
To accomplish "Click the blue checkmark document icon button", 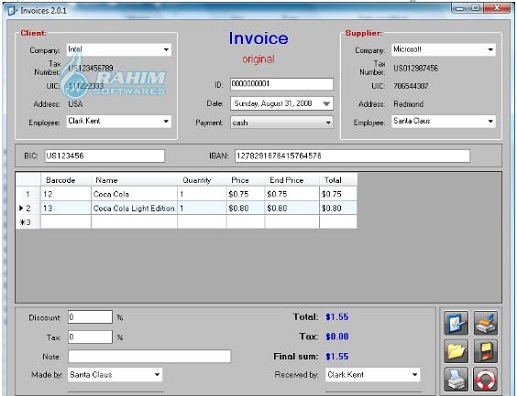I will (456, 323).
